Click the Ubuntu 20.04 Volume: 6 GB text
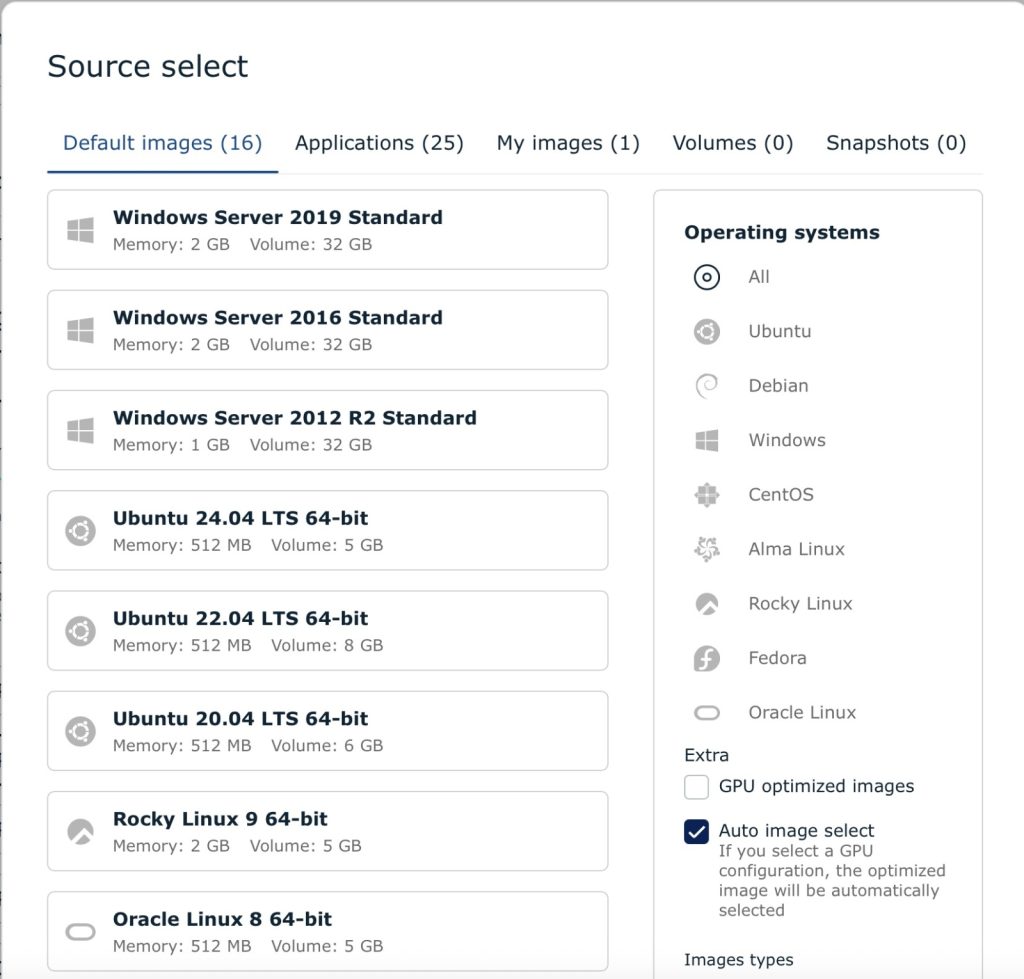The height and width of the screenshot is (979, 1024). pos(327,746)
